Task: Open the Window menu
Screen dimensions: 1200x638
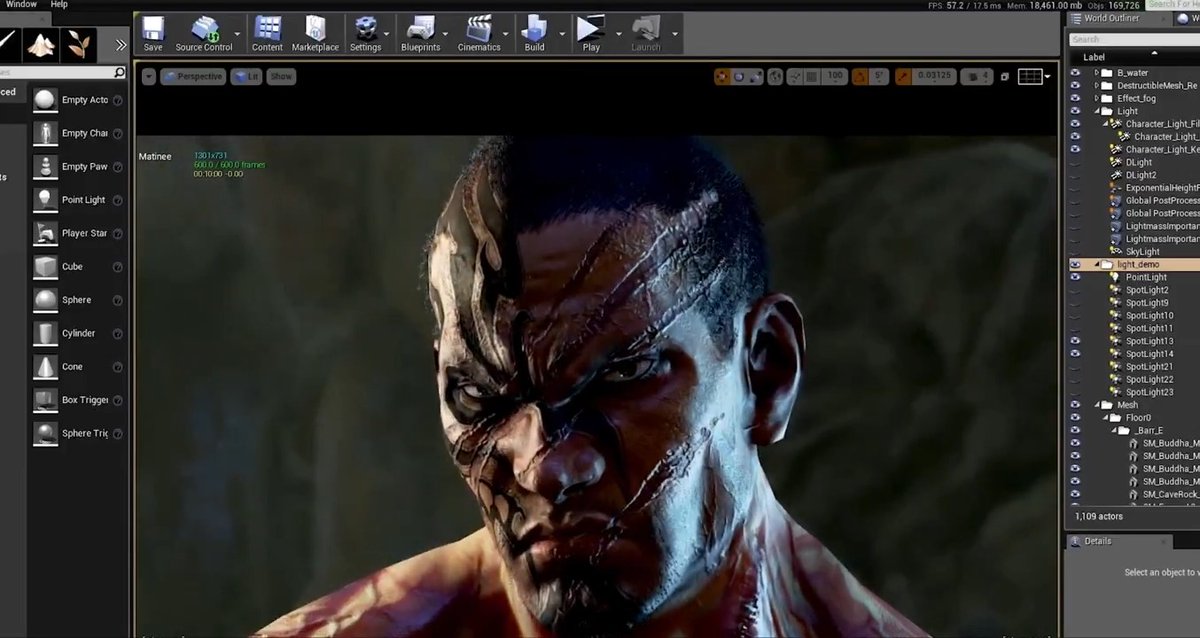Action: click(21, 4)
